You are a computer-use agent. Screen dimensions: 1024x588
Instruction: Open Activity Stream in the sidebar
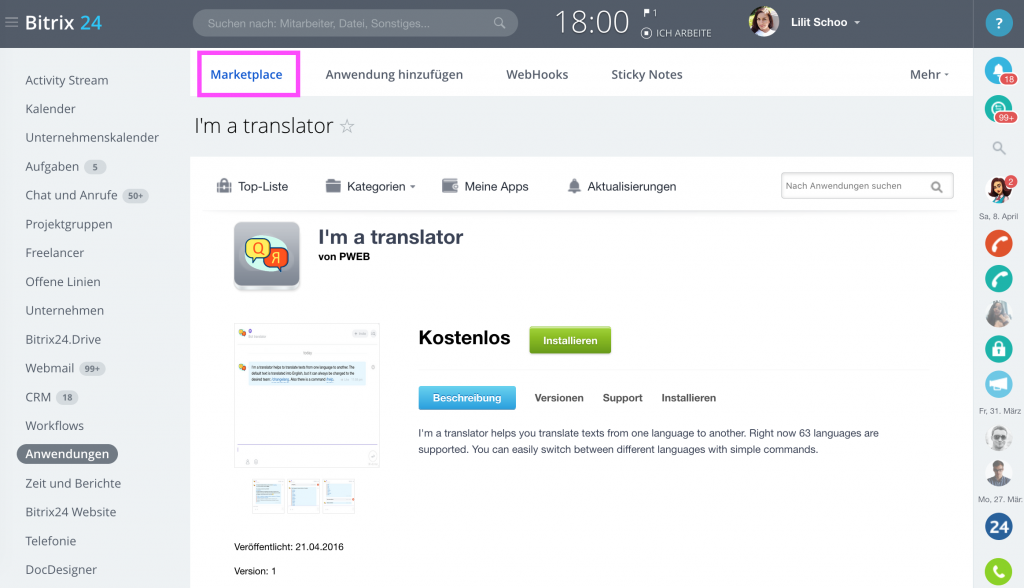67,80
